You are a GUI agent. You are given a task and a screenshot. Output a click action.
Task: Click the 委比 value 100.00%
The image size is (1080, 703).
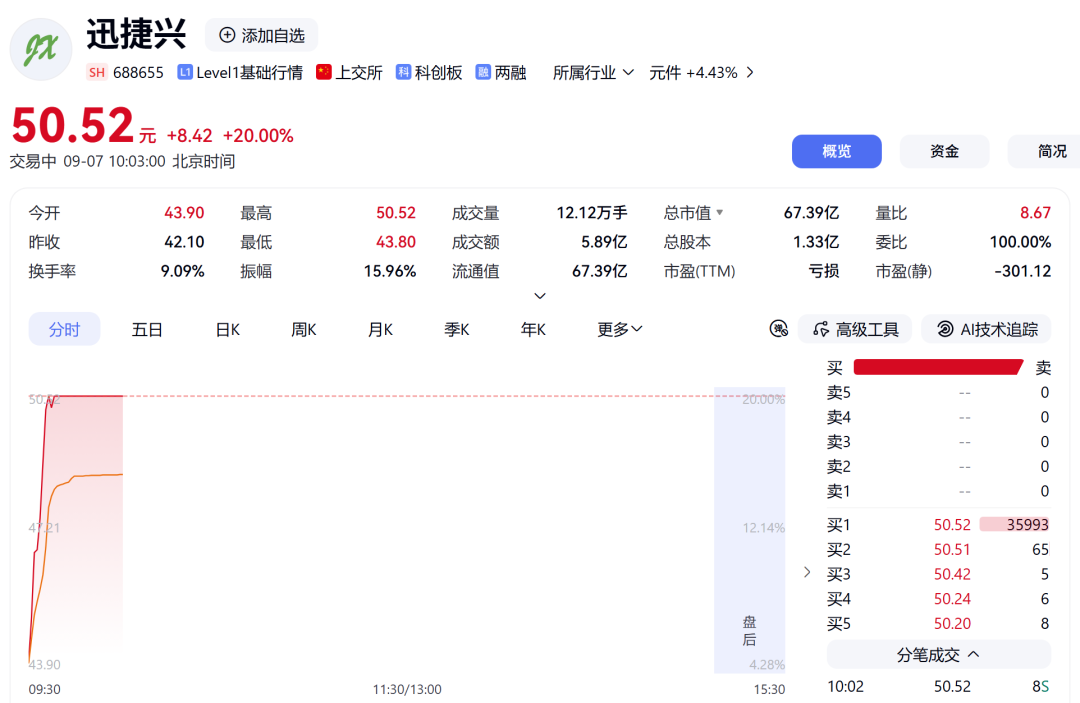coord(1020,242)
